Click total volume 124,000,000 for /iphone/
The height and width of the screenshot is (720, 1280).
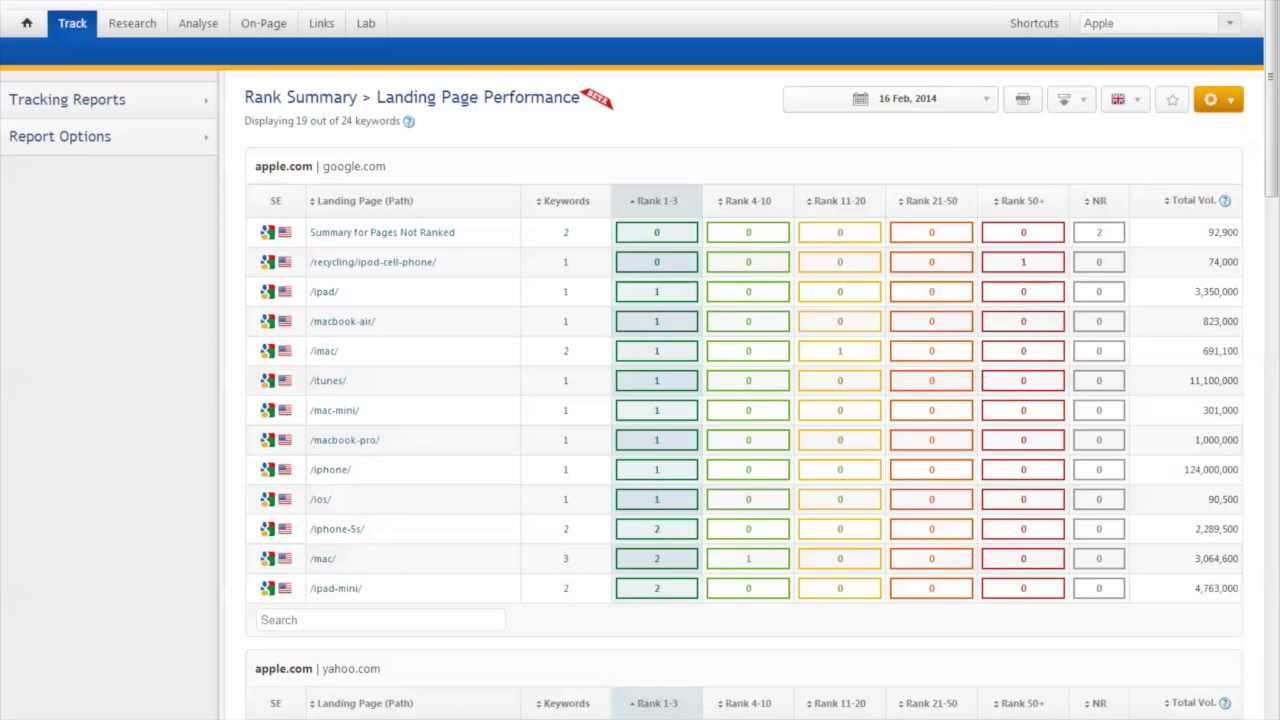point(1211,470)
